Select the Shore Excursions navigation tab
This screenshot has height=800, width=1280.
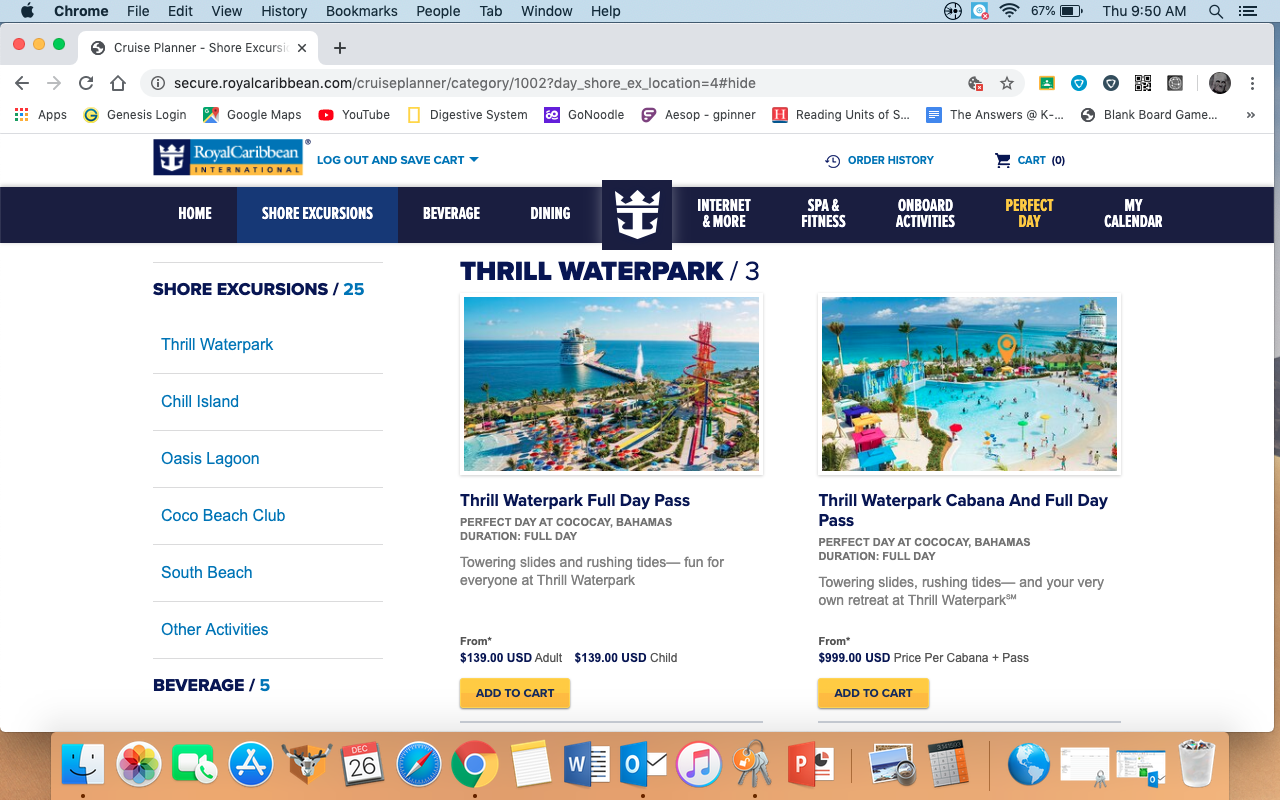(317, 214)
